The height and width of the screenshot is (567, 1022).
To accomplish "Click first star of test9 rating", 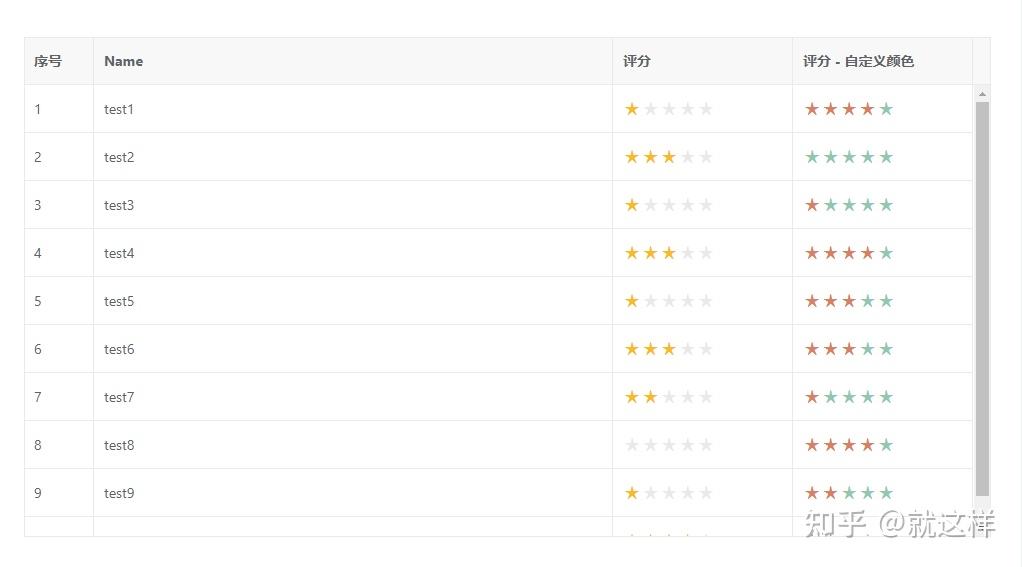I will coord(632,493).
